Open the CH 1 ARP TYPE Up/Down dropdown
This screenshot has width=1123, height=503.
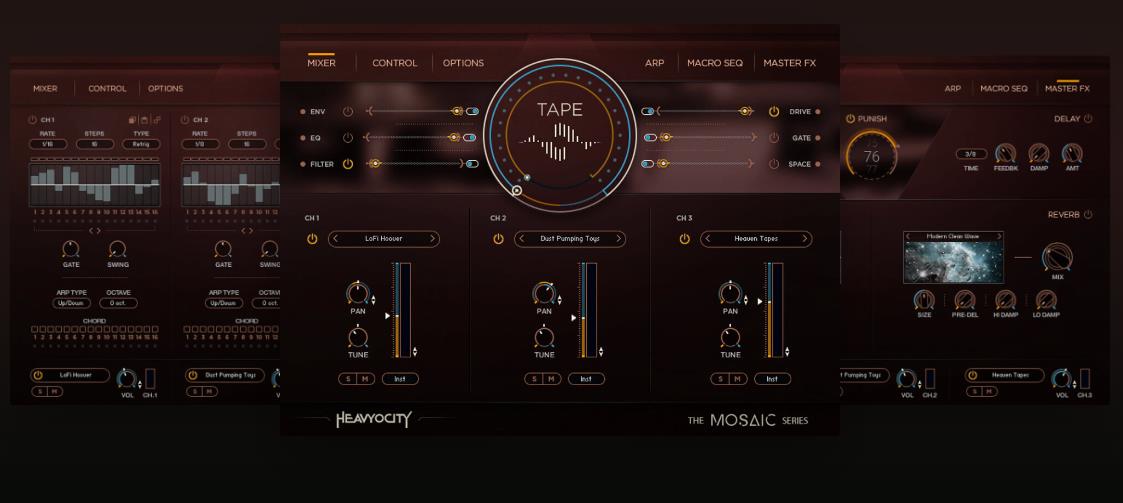tap(72, 303)
